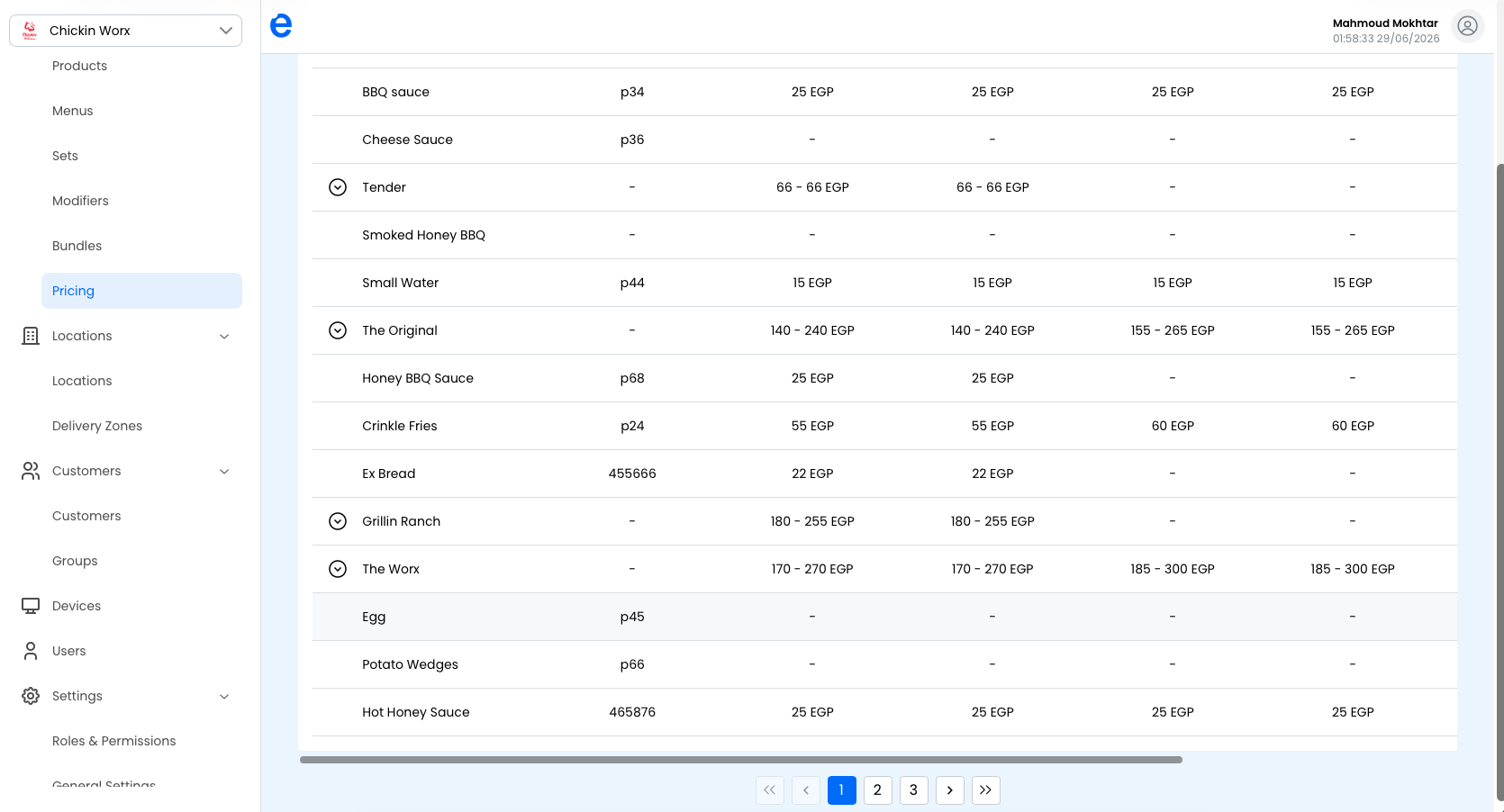Click the first 185 - 300 EGP Worx price

click(1173, 569)
